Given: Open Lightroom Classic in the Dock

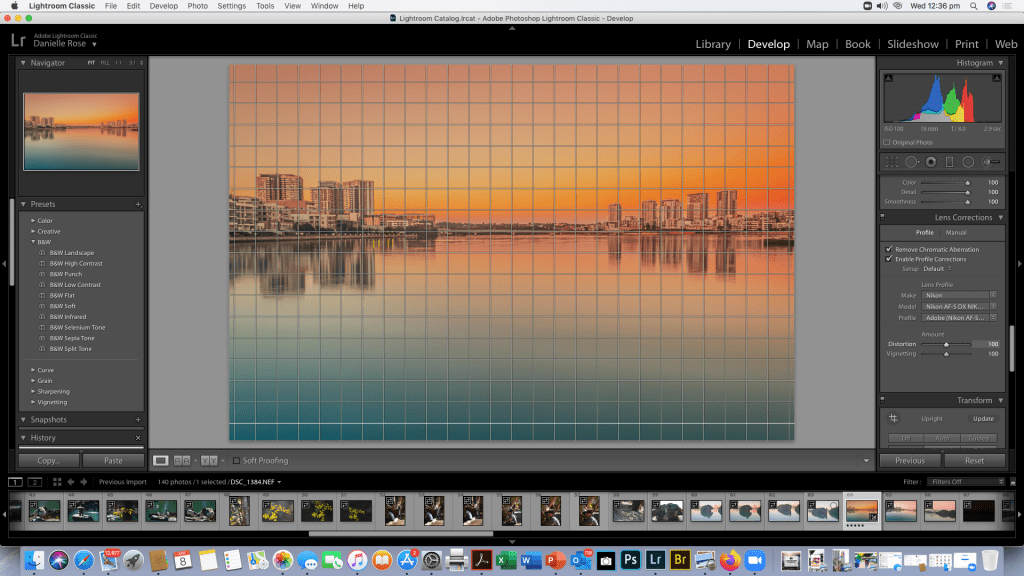Looking at the screenshot, I should click(x=656, y=560).
